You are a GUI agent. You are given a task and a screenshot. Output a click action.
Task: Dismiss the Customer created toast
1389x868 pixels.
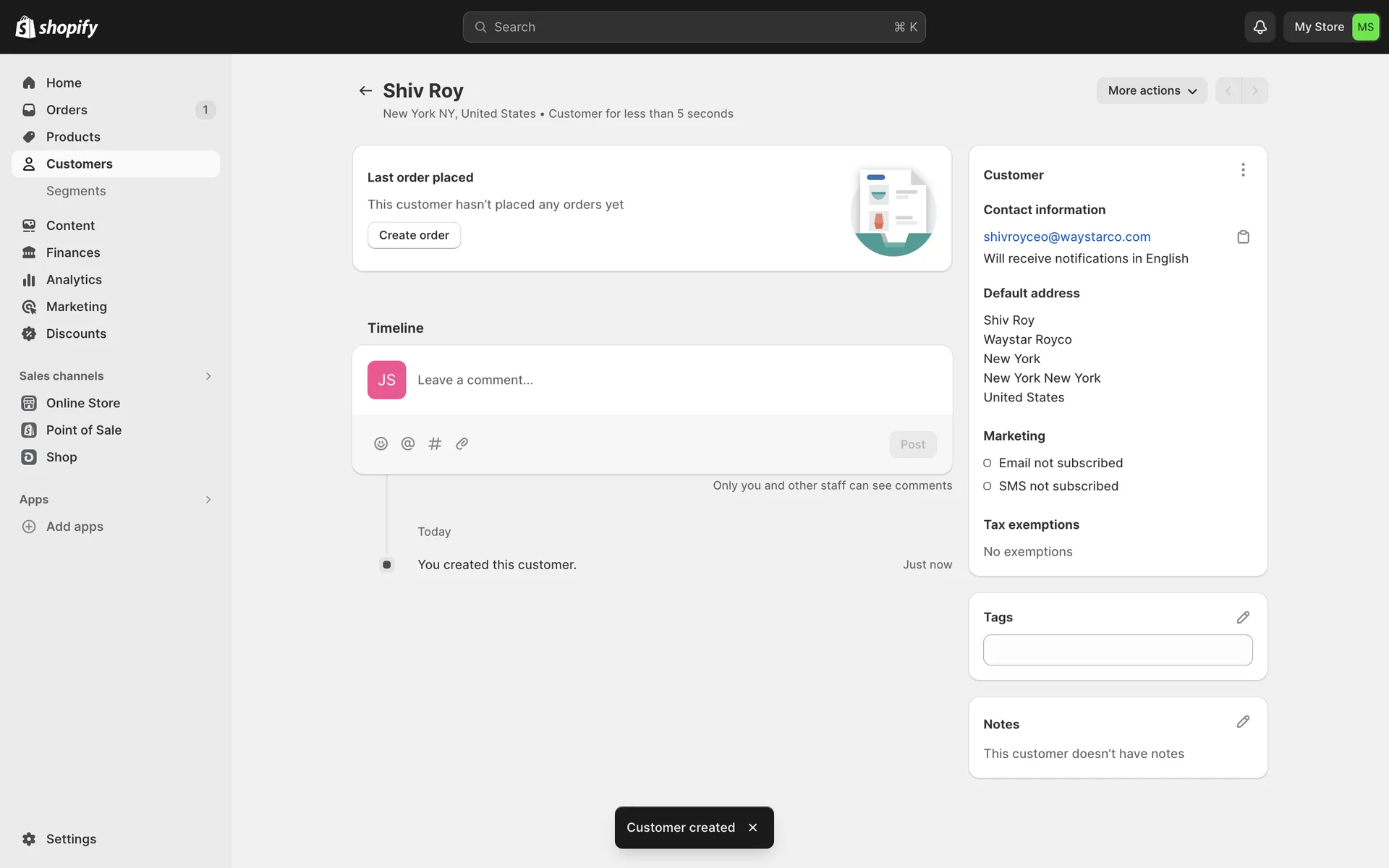coord(753,827)
